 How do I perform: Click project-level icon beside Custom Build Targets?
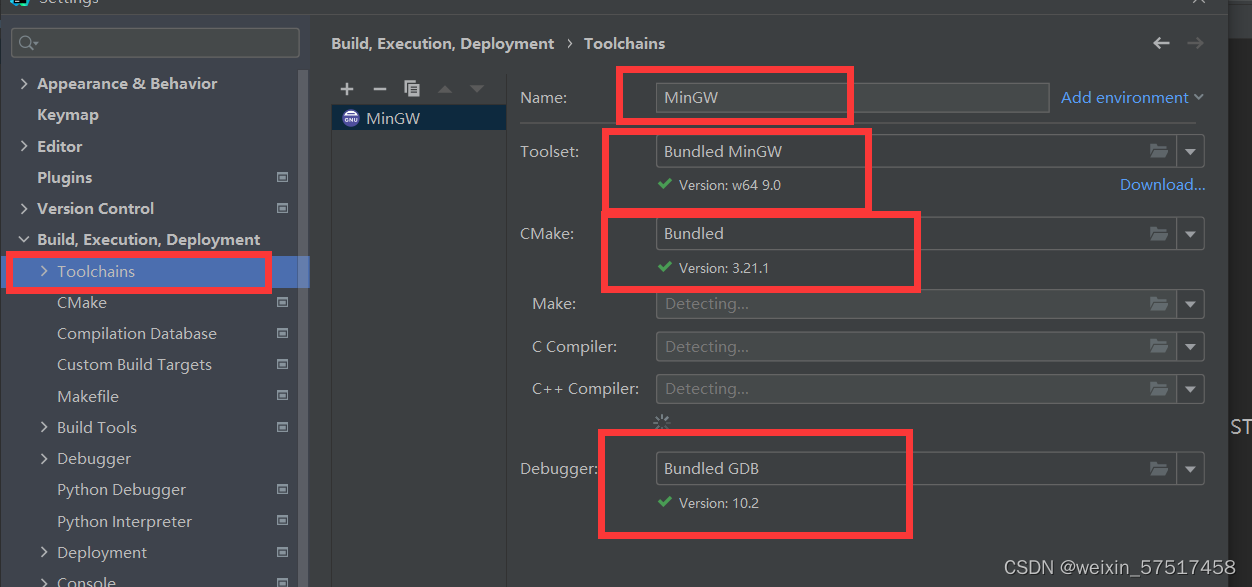pos(282,365)
